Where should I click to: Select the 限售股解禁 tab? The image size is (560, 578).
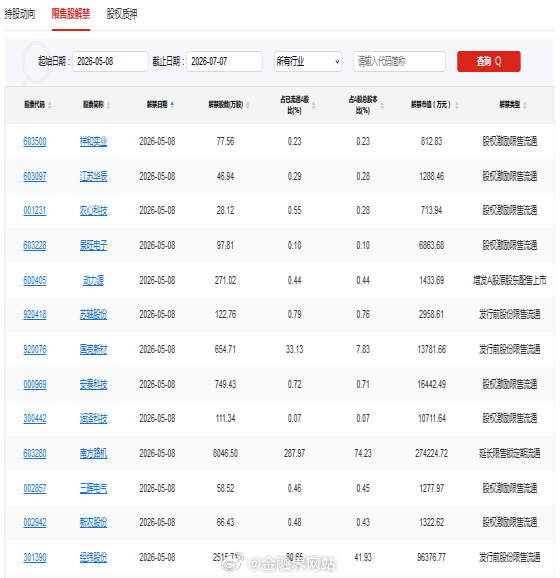(71, 14)
